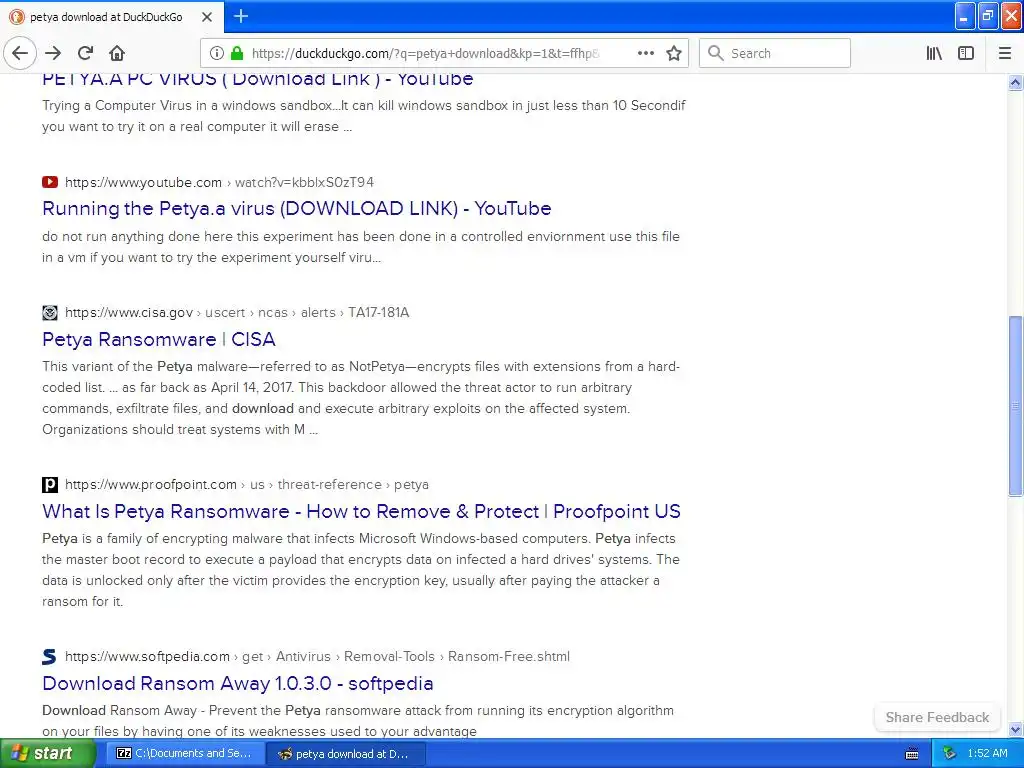Open the Library icon in toolbar

pos(934,53)
